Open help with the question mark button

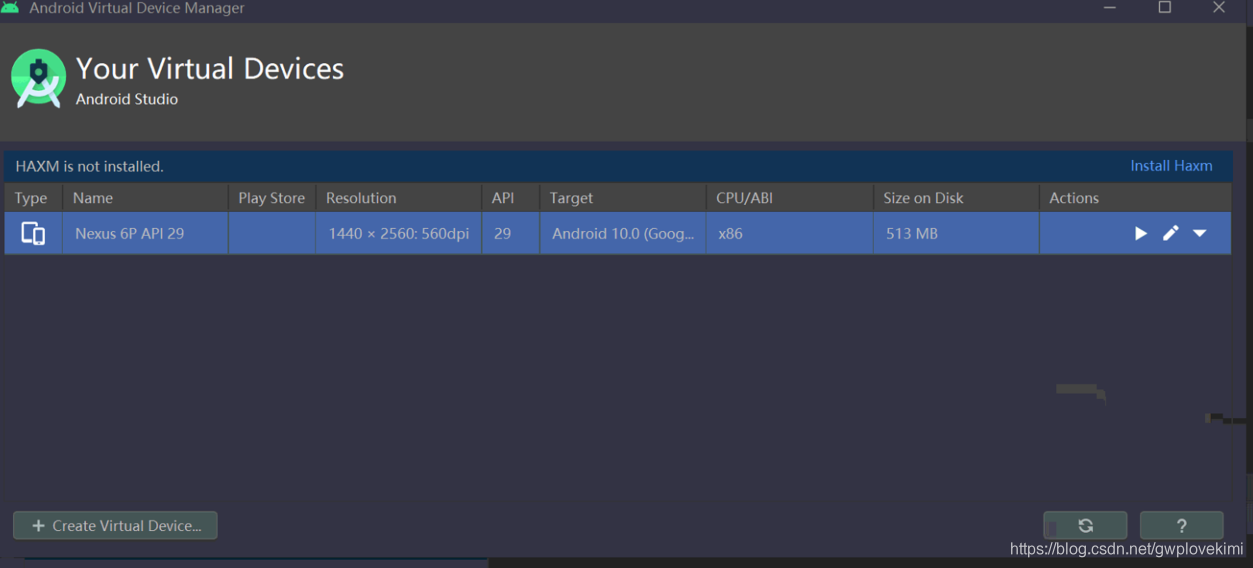[x=1181, y=525]
